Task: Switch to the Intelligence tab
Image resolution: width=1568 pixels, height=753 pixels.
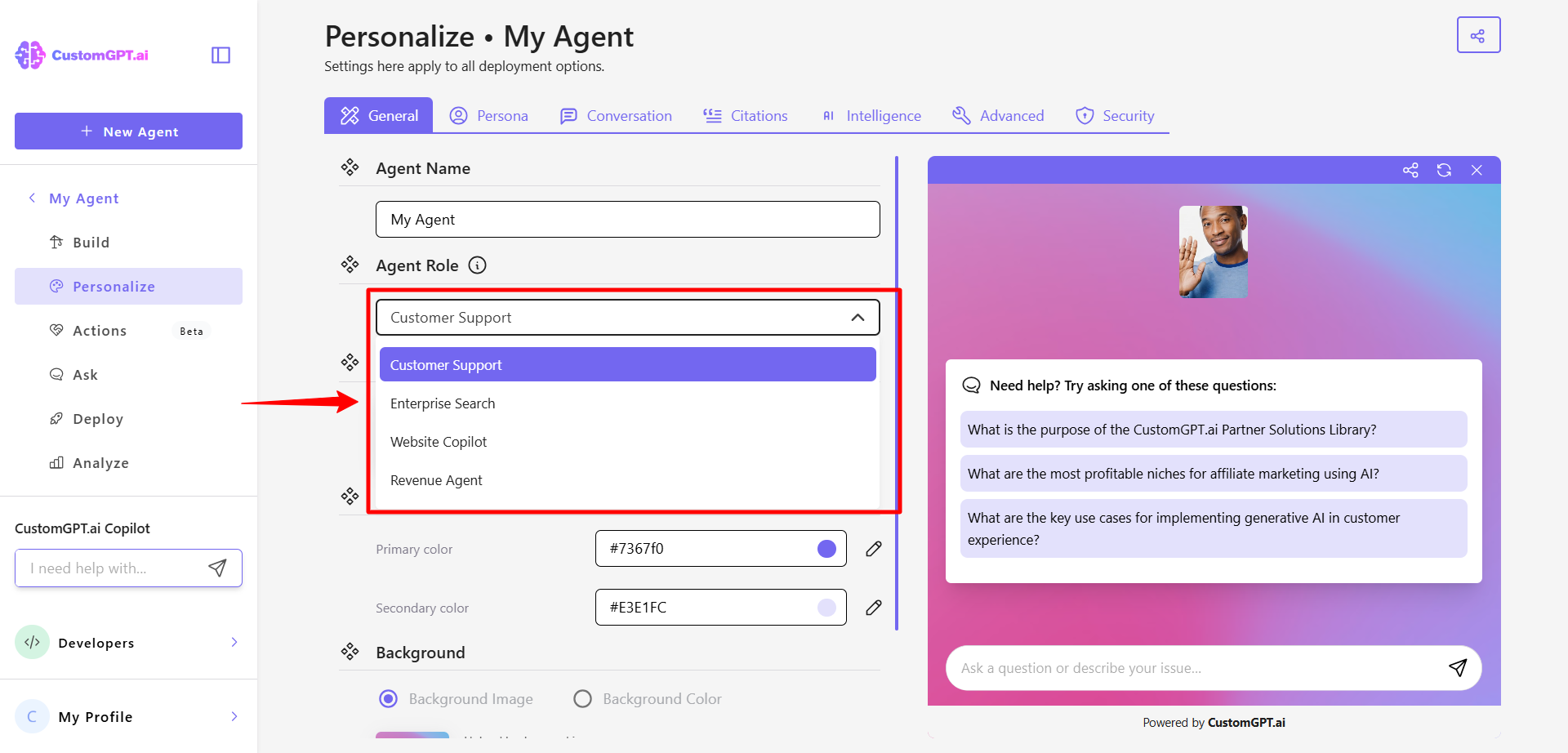Action: click(871, 116)
